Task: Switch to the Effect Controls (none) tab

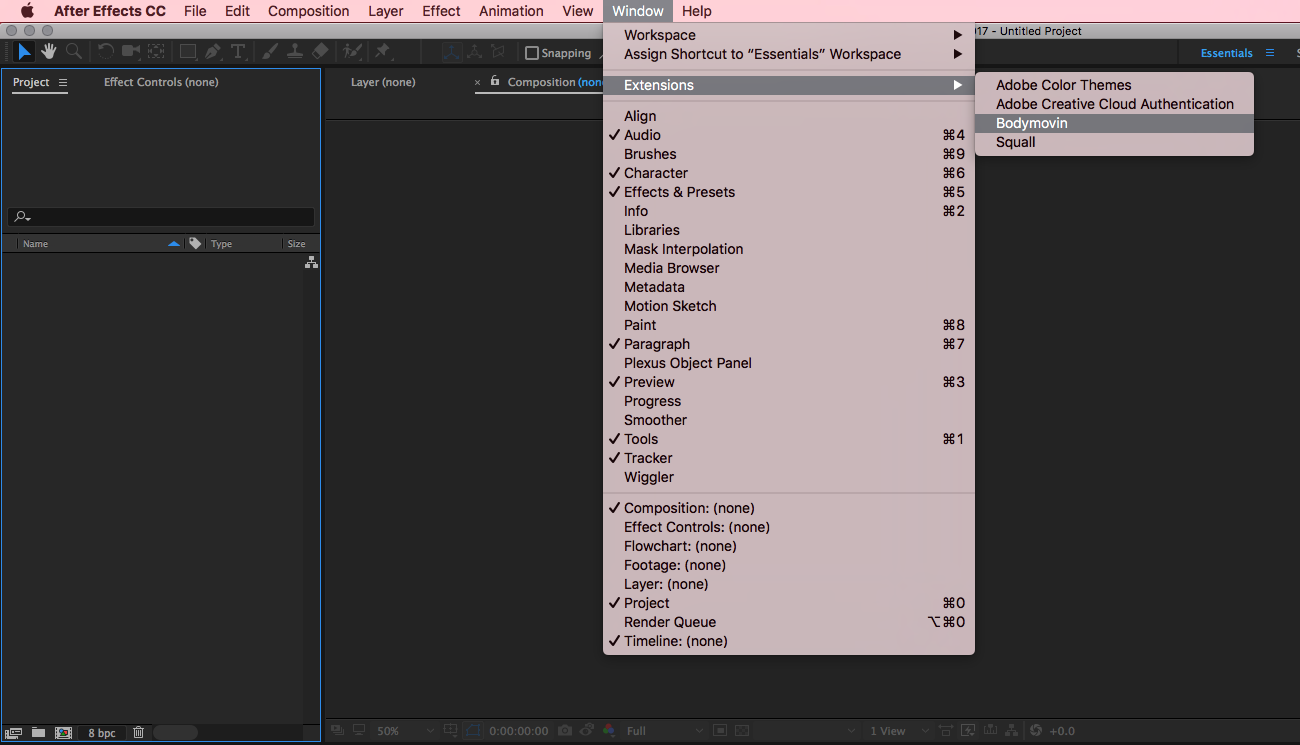Action: (x=161, y=82)
